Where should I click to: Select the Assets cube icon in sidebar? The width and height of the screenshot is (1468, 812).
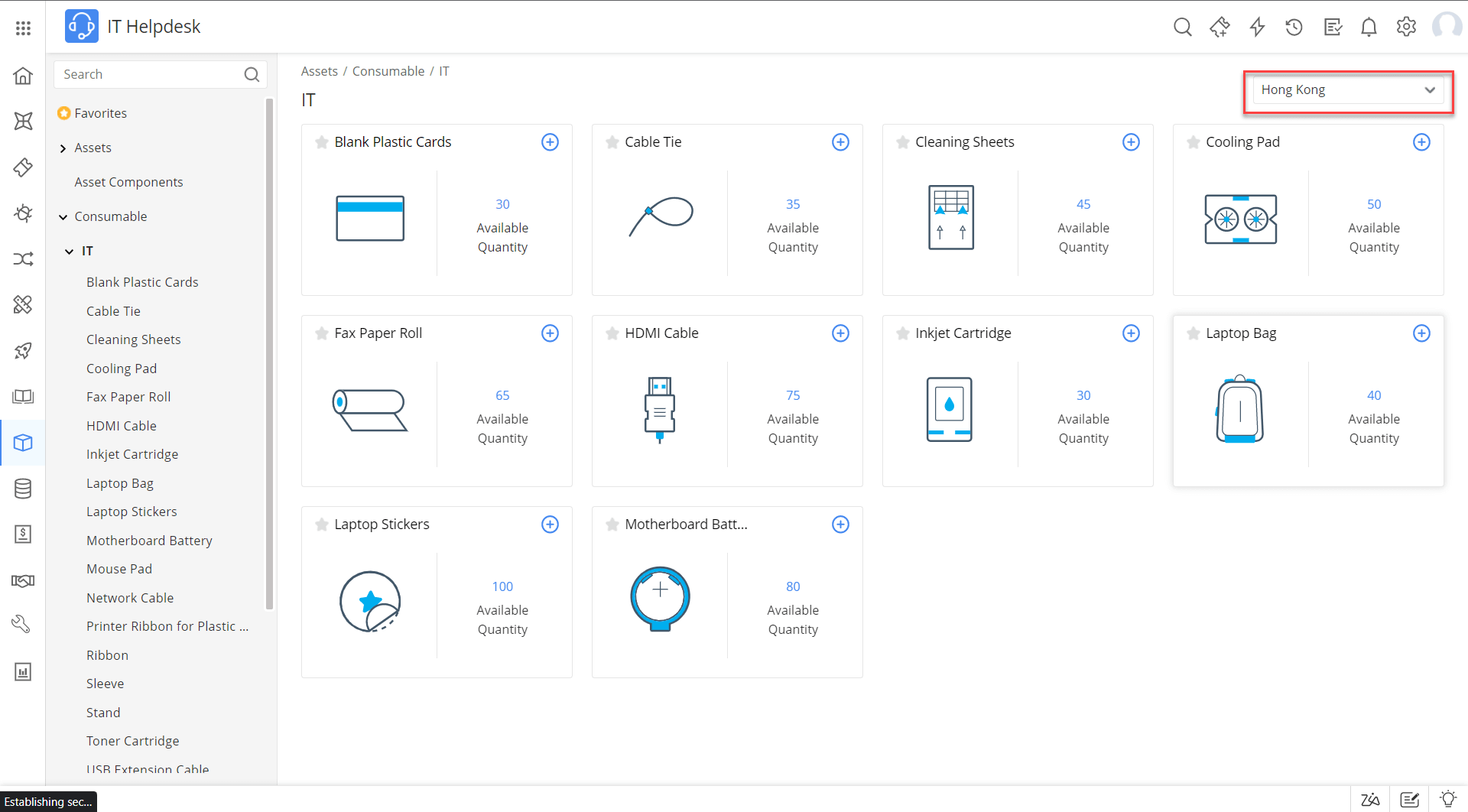23,443
